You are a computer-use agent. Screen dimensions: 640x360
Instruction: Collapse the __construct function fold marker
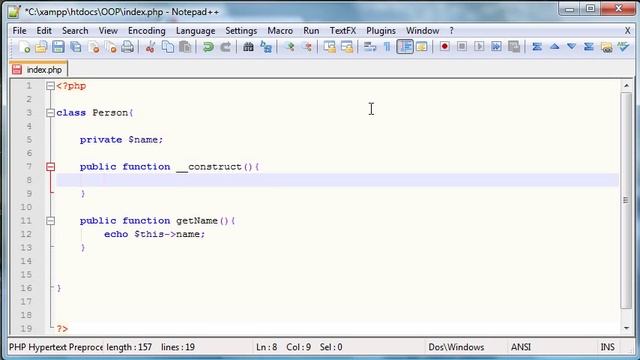pyautogui.click(x=50, y=167)
